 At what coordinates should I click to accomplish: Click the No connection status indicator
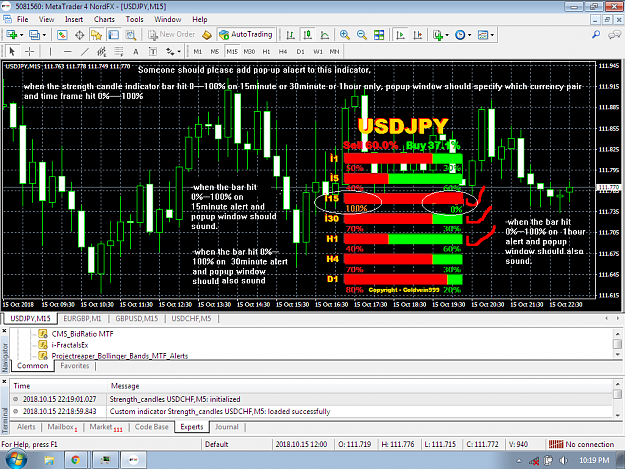point(582,444)
